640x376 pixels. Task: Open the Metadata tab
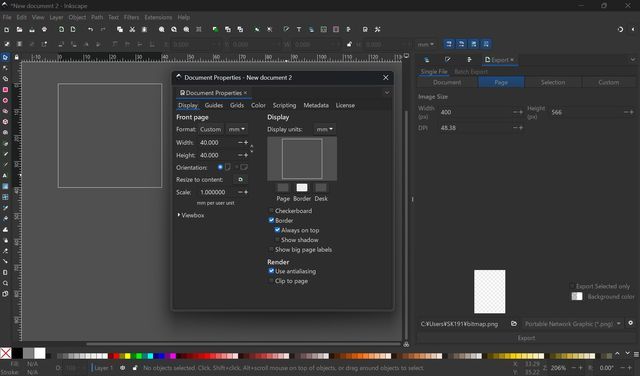click(316, 105)
